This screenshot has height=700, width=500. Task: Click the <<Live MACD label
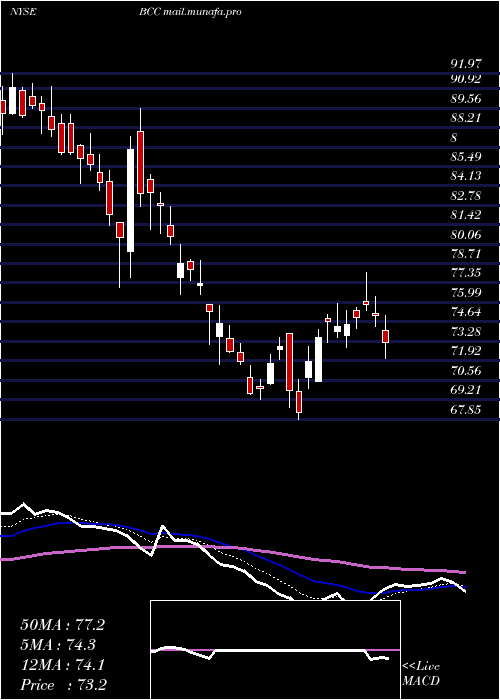[421, 673]
